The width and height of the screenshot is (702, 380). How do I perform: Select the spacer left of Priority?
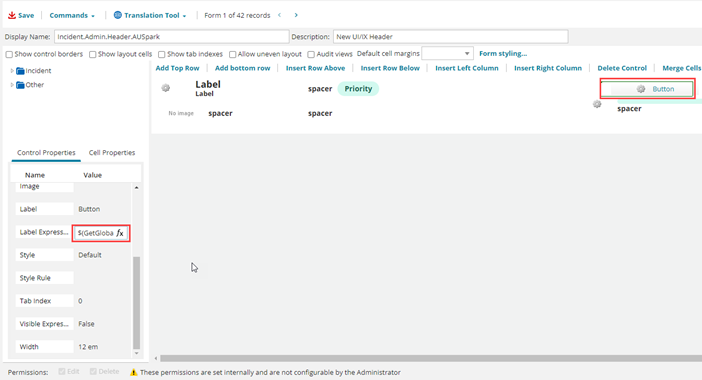click(320, 89)
